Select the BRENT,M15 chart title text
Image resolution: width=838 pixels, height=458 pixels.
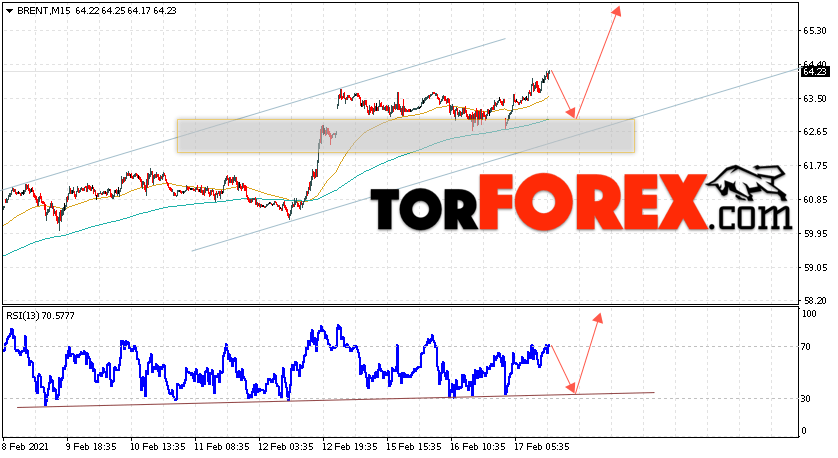click(x=43, y=11)
